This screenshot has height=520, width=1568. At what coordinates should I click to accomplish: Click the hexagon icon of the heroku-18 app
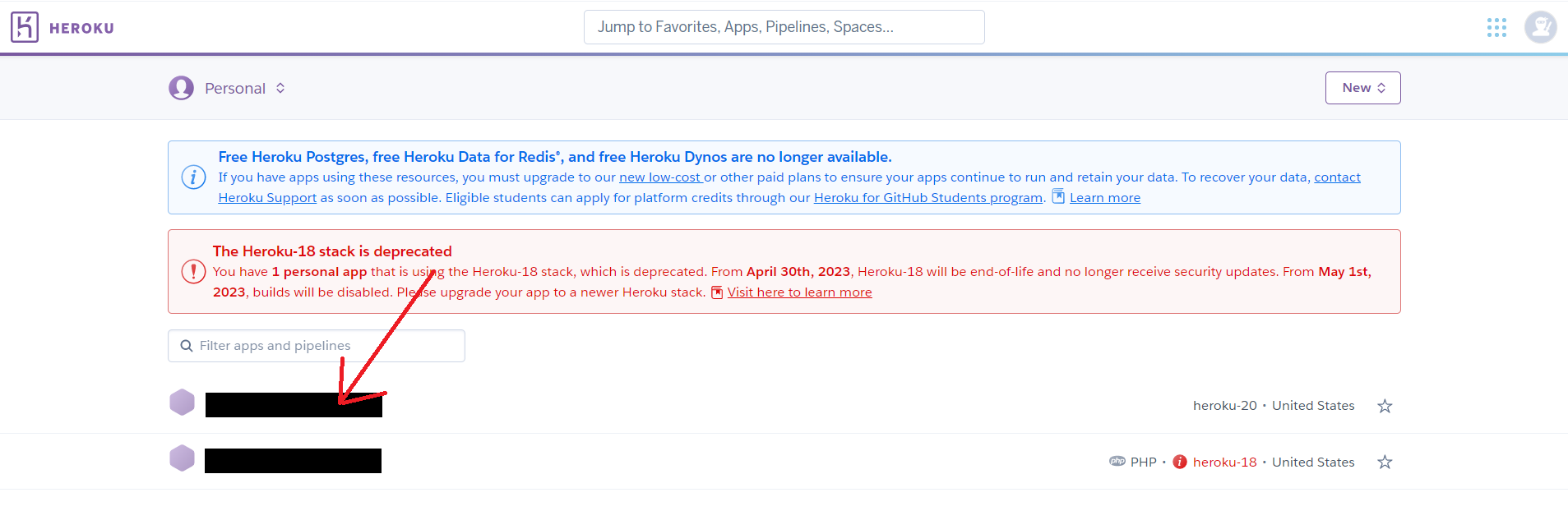coord(182,458)
